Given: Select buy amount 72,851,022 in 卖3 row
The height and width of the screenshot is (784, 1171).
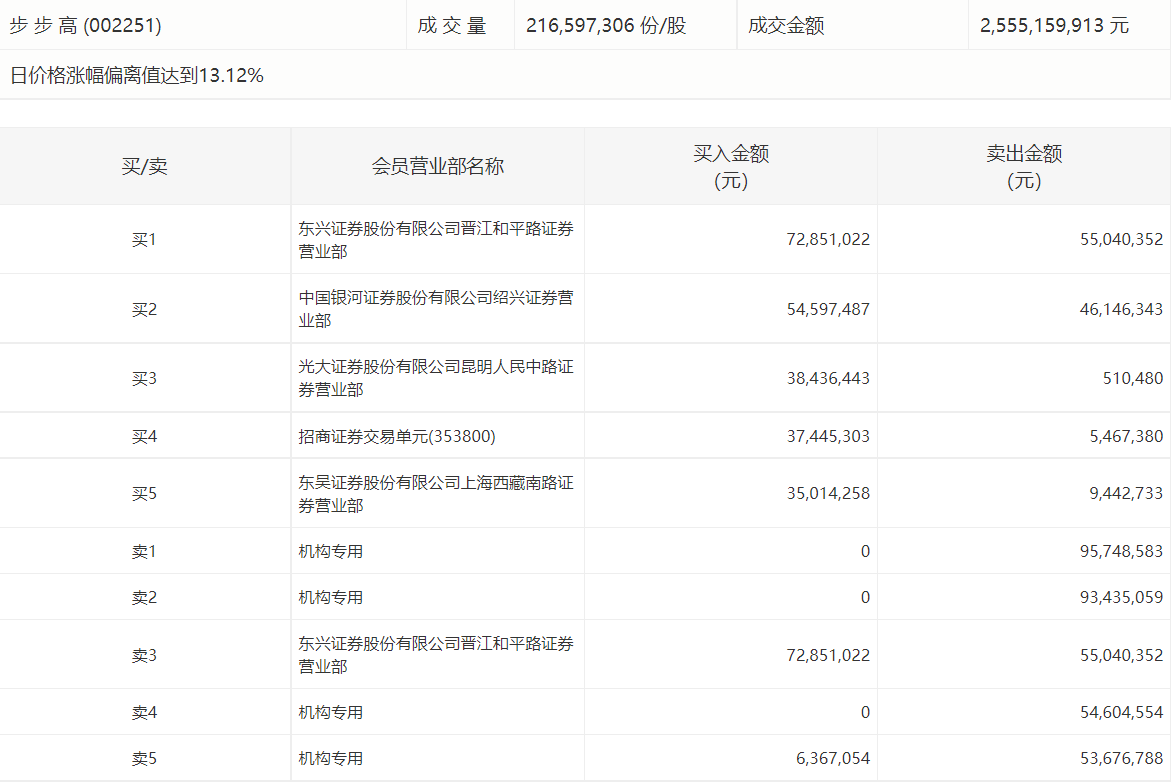Looking at the screenshot, I should (828, 655).
